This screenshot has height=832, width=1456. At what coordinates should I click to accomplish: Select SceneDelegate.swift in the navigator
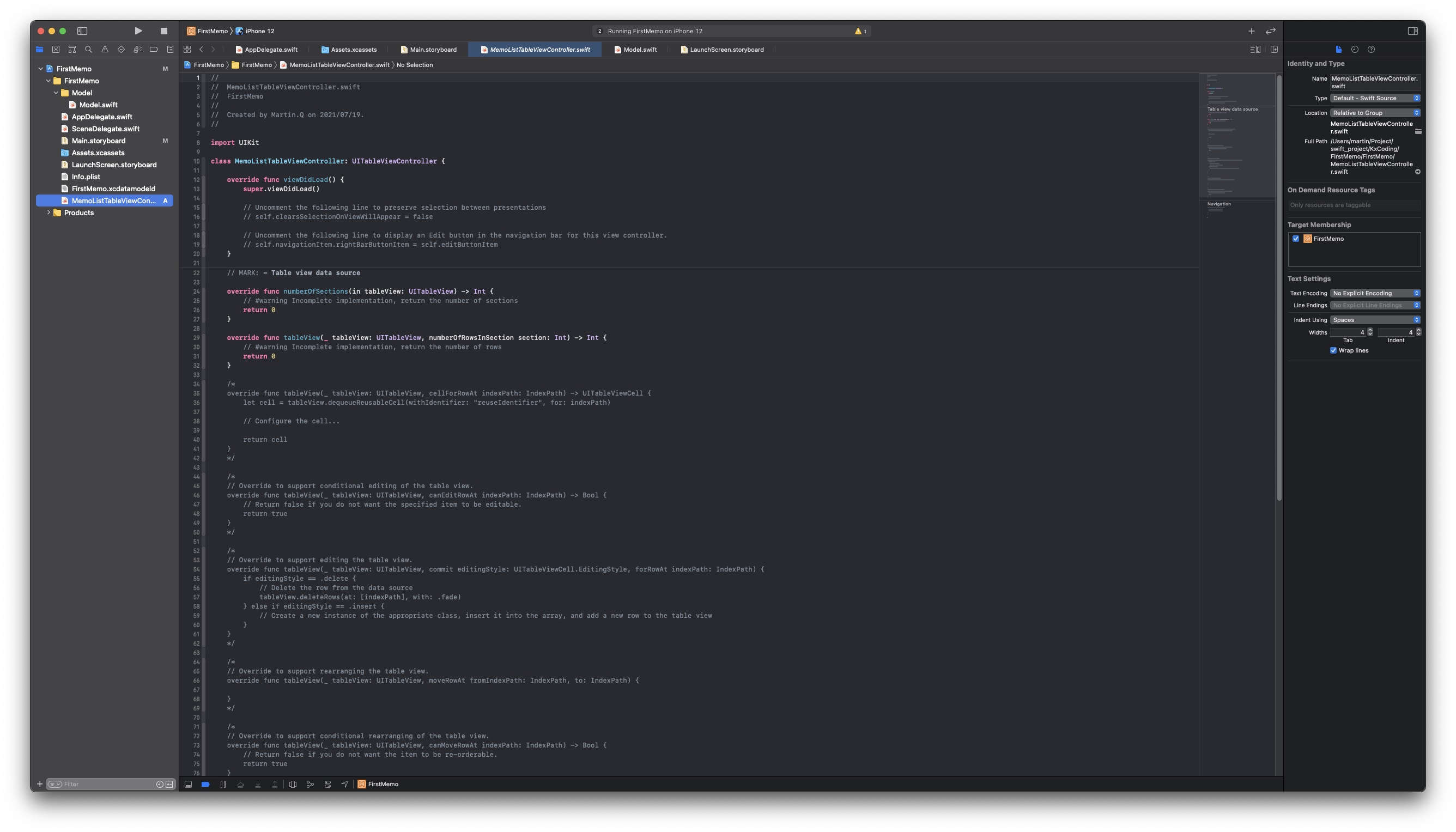click(105, 129)
